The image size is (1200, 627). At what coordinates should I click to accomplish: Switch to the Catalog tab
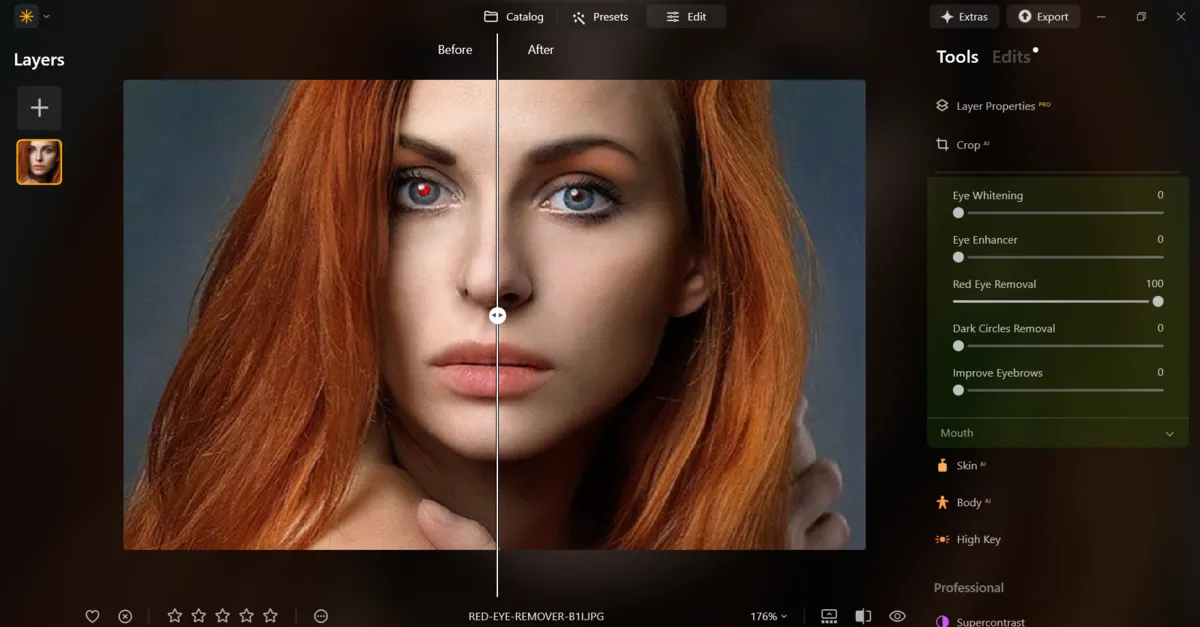514,16
